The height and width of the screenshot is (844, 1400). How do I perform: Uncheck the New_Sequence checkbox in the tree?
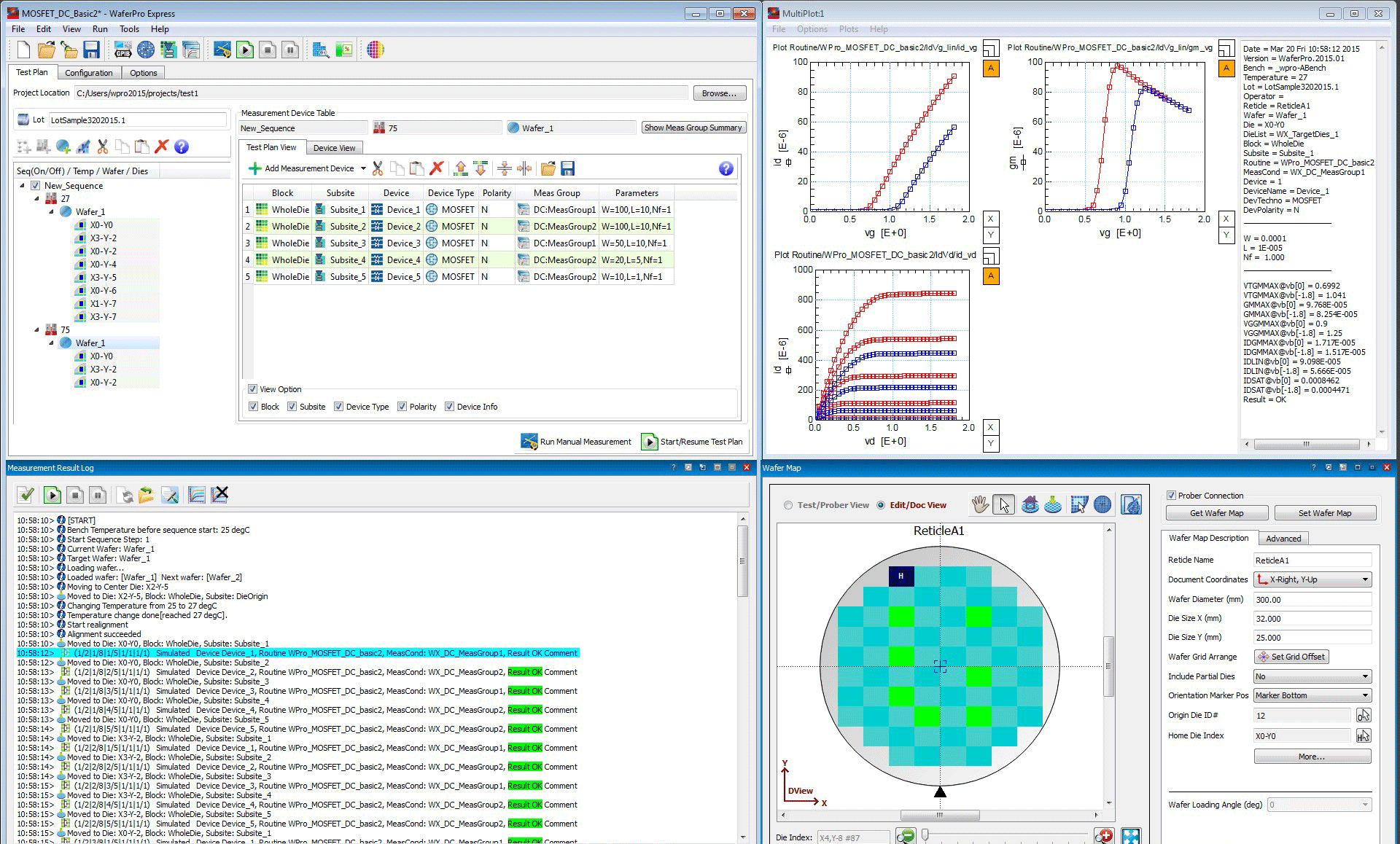click(35, 185)
